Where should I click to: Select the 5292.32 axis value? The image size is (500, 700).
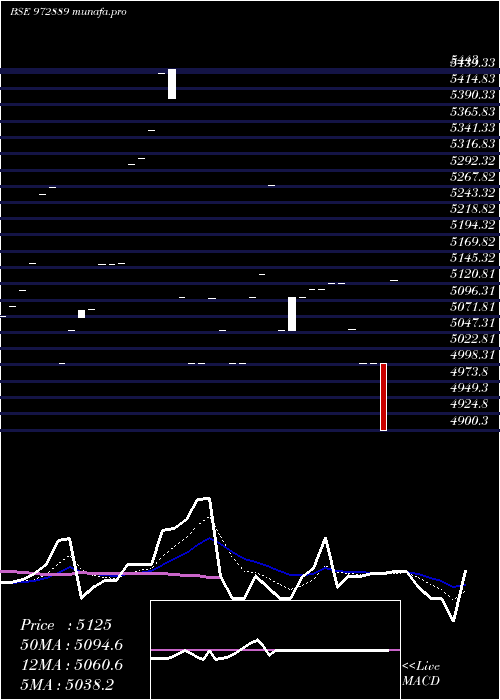click(x=472, y=160)
